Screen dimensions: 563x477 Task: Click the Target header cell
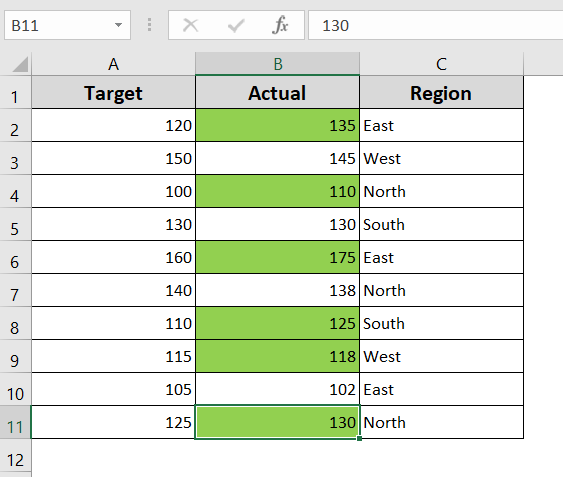click(113, 93)
